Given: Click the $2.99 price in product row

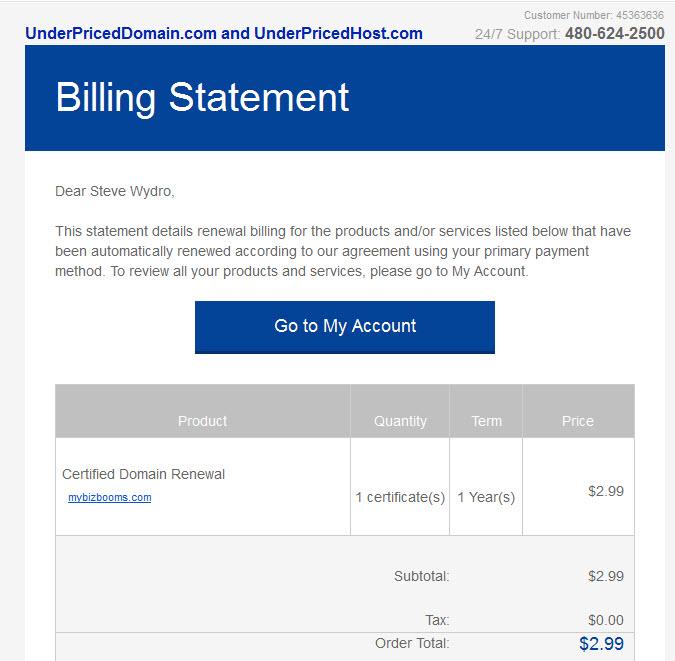Looking at the screenshot, I should [x=606, y=491].
